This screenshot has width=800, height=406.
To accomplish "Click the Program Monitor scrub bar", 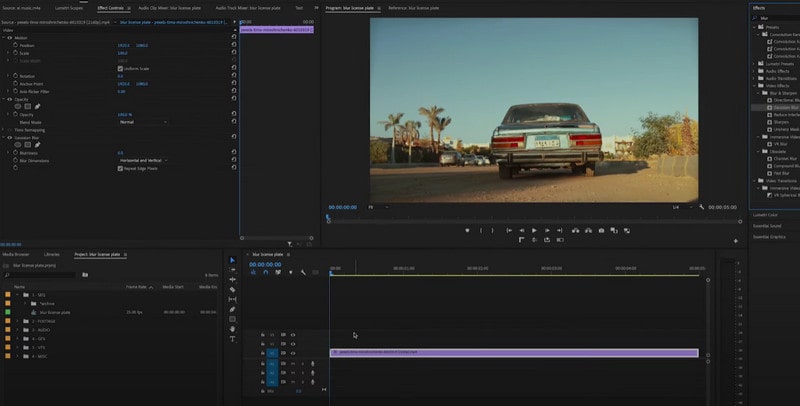I will (x=534, y=221).
